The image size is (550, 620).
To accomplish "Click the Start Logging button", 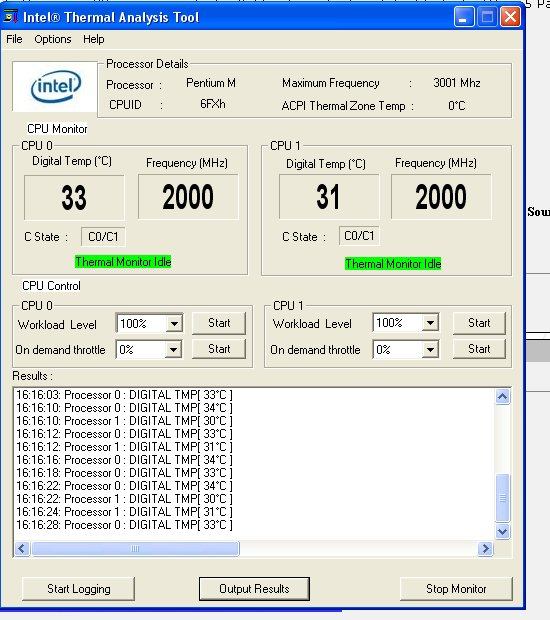I will [x=79, y=589].
